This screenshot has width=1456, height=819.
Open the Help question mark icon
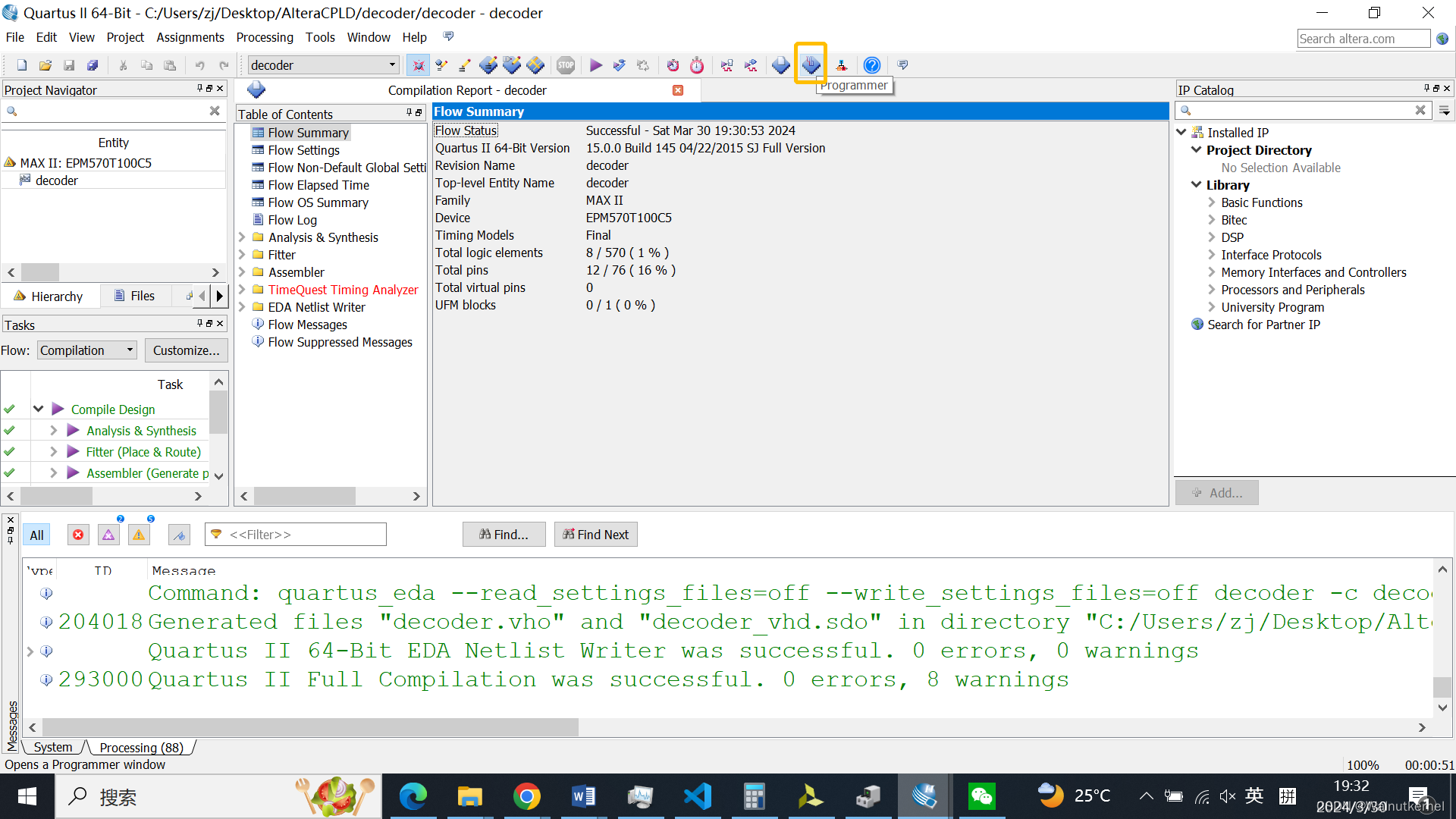(872, 65)
